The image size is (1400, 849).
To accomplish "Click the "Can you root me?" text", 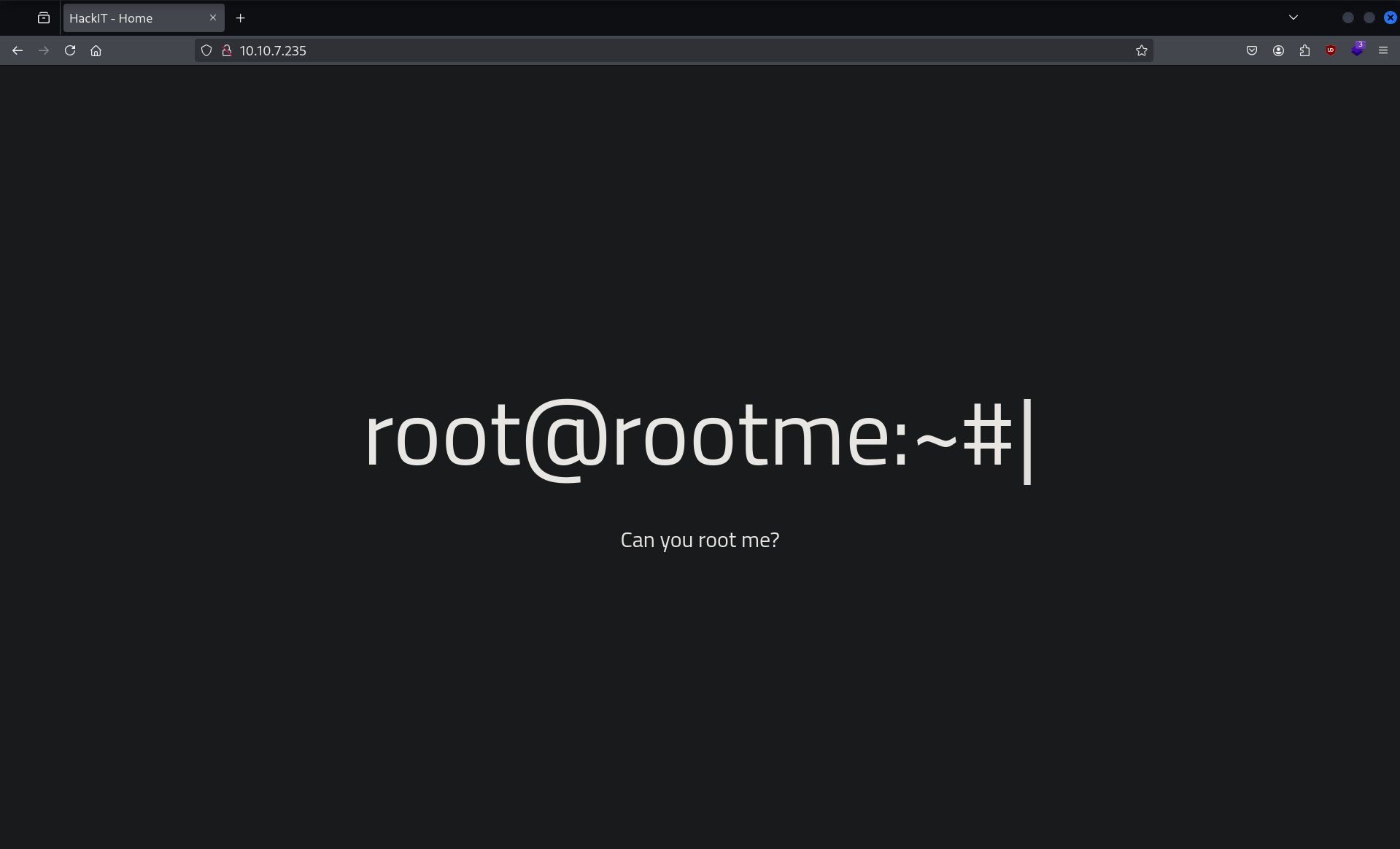I will (x=700, y=540).
